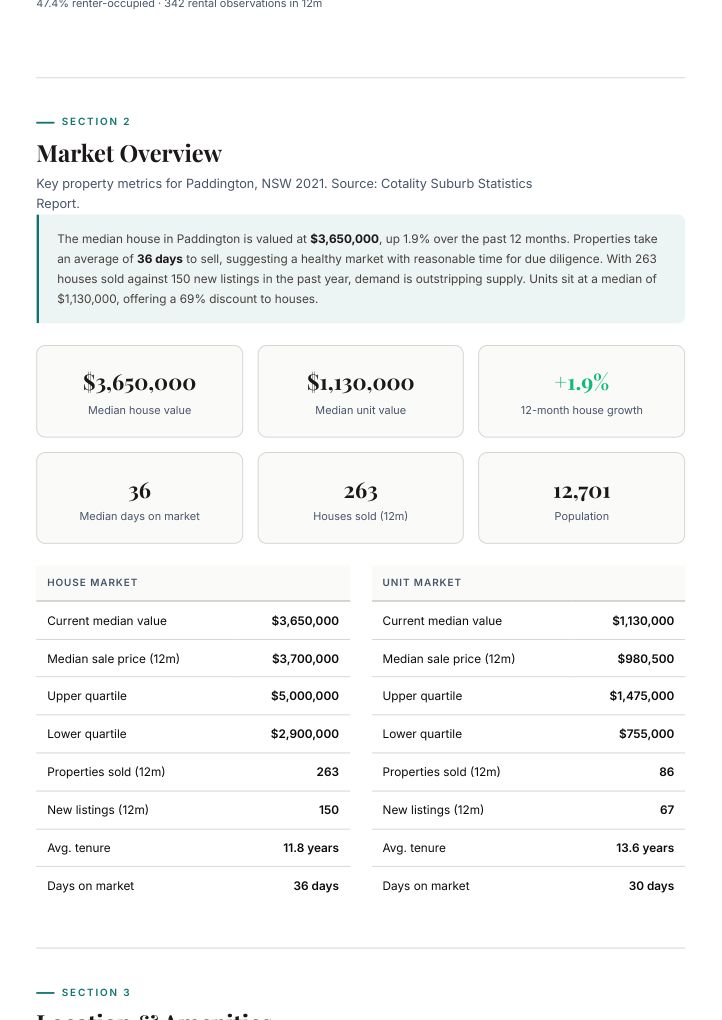Click the 36 Median days on market card

tap(139, 498)
